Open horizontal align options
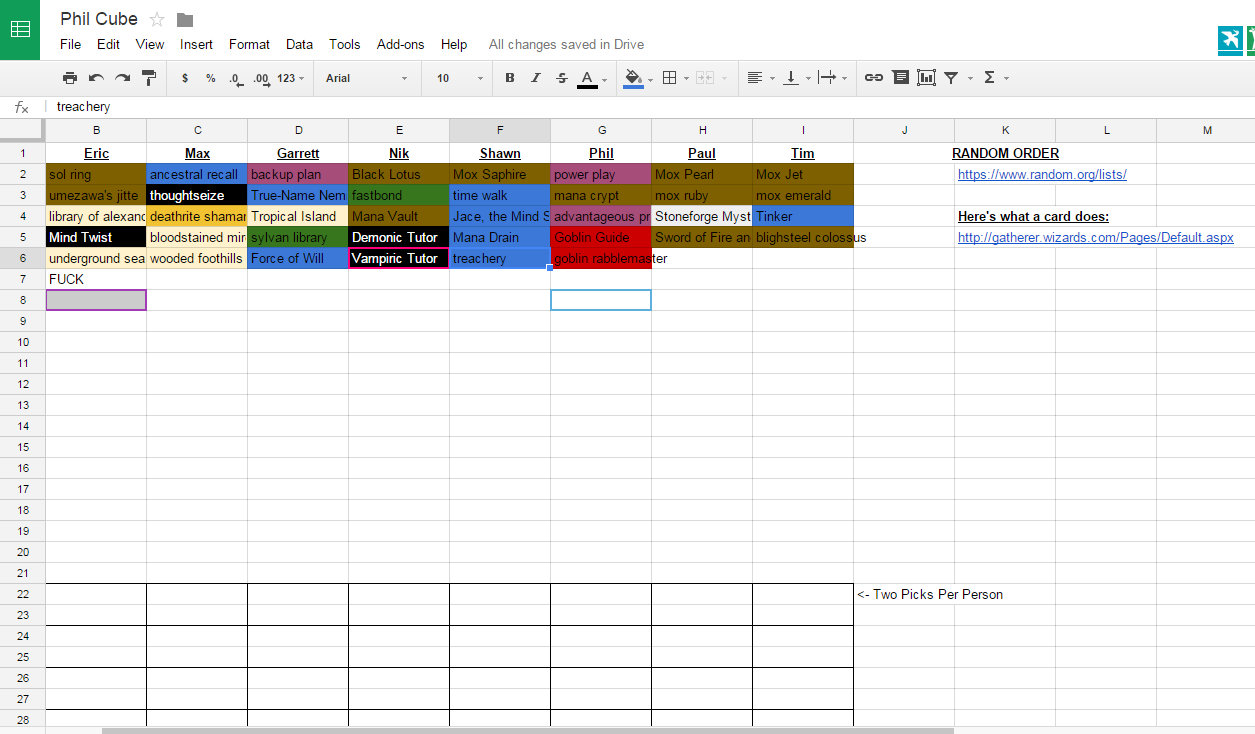Screen dimensions: 1255x734 coord(755,78)
